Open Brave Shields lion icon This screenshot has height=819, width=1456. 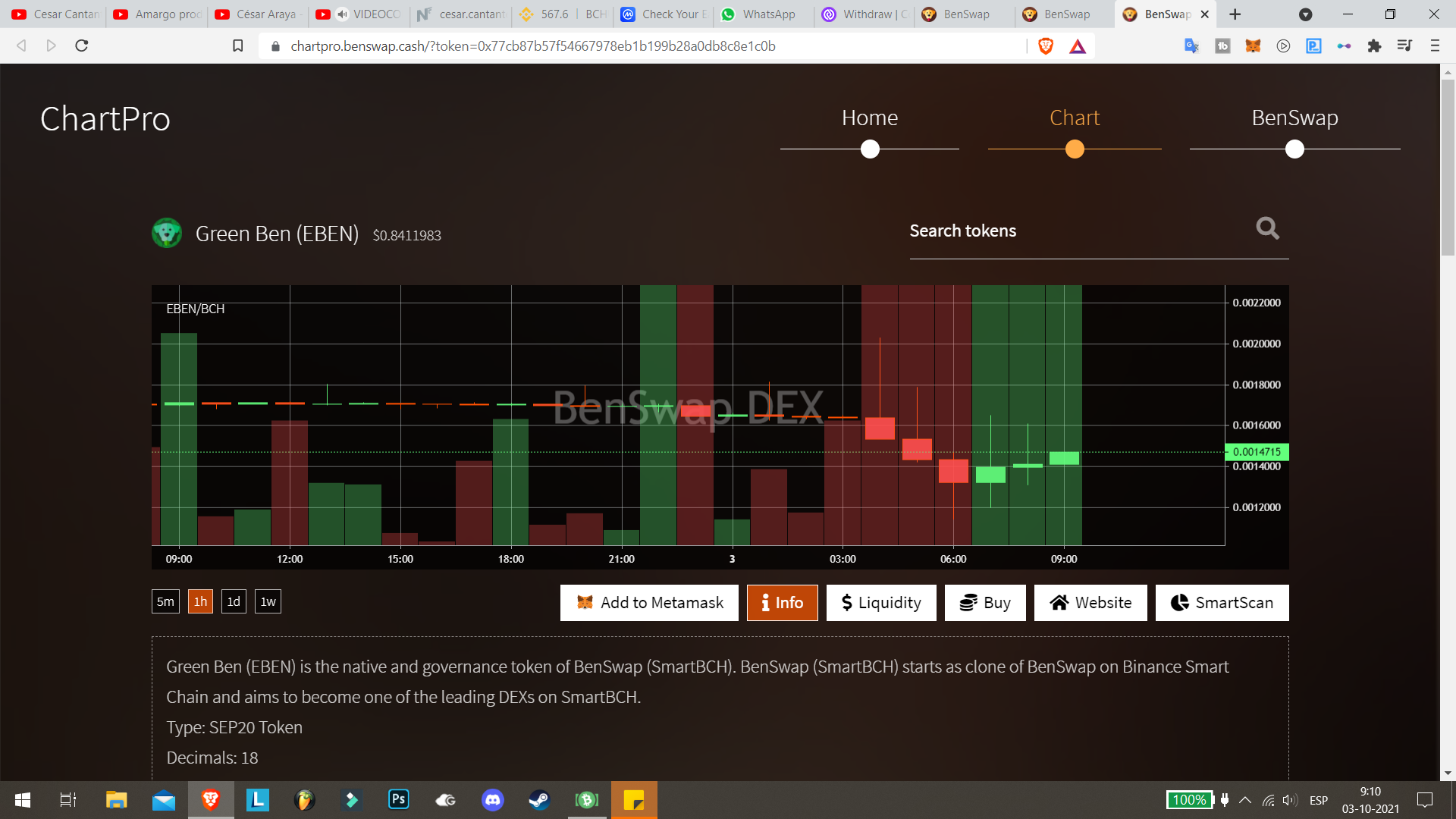pos(1046,46)
